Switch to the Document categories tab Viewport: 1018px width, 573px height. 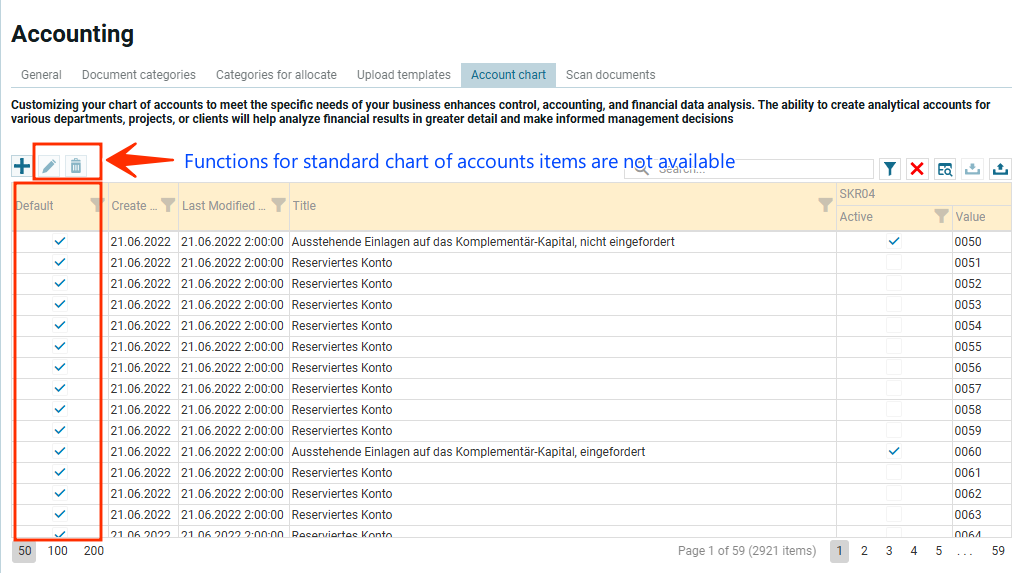point(139,75)
